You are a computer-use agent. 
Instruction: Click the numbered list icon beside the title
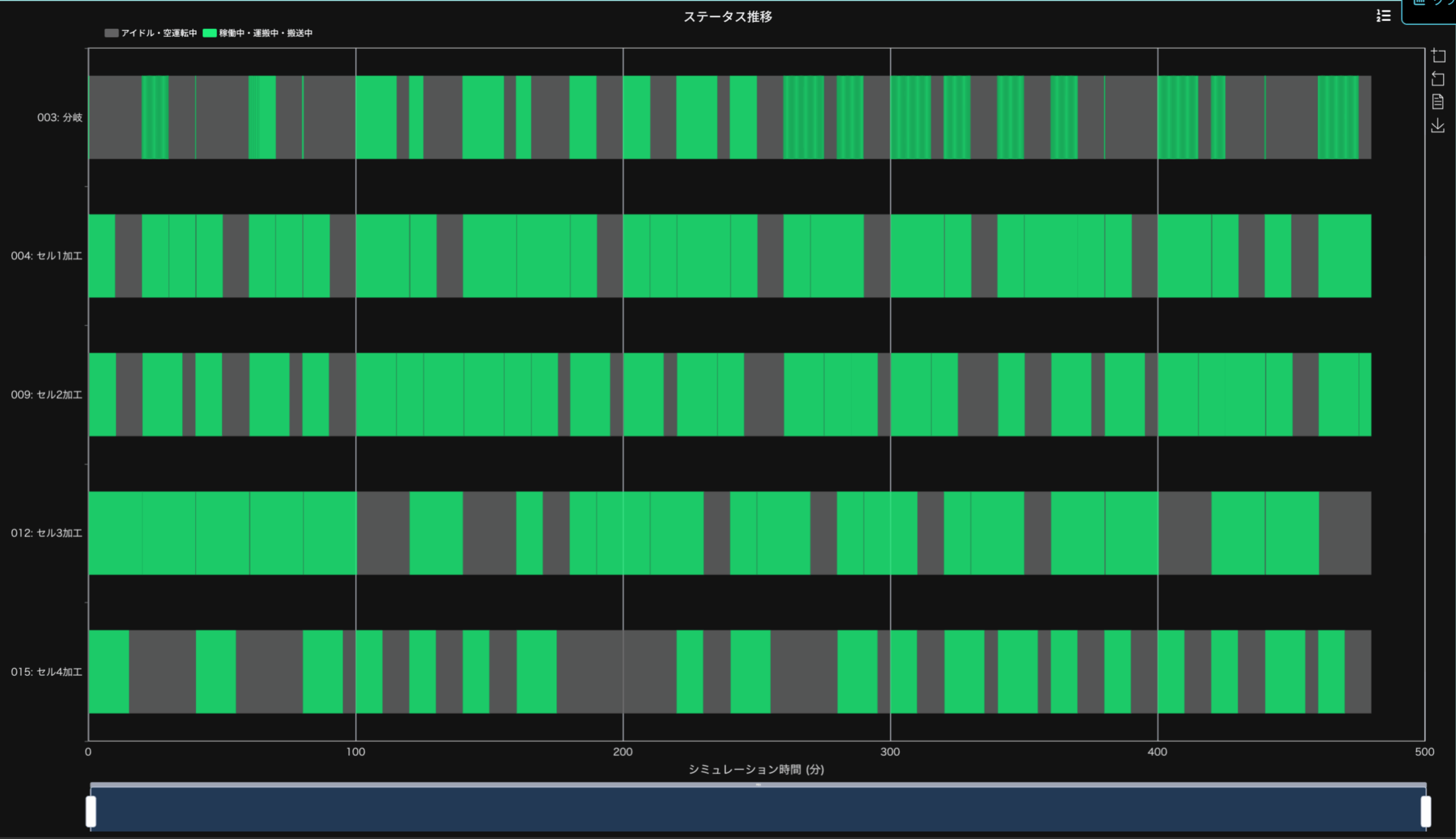(x=1383, y=16)
